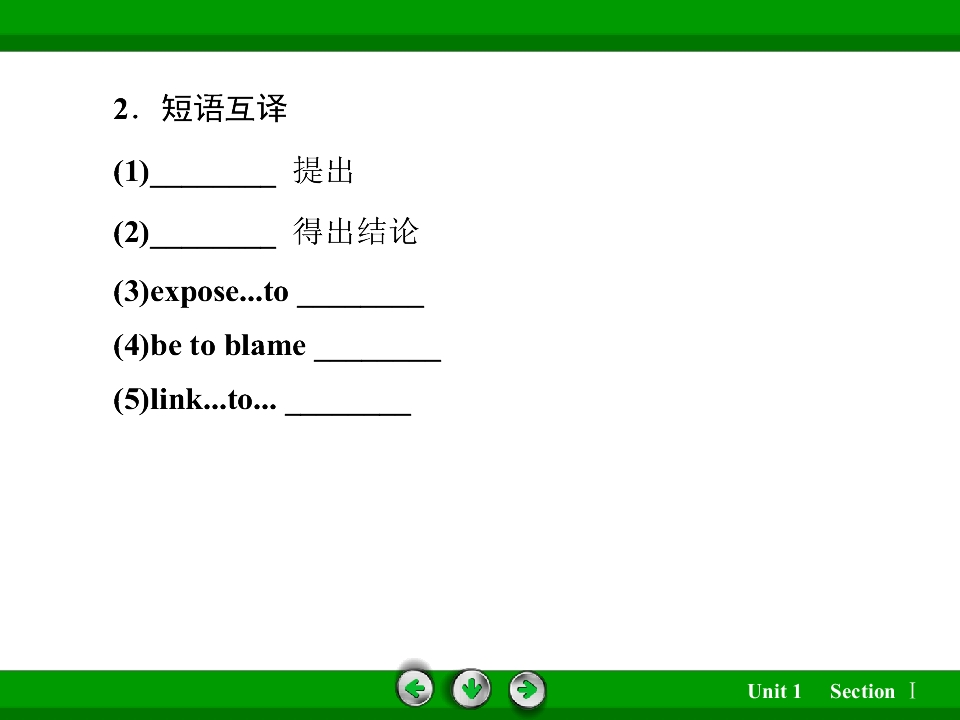The width and height of the screenshot is (960, 720).
Task: Advance with the right arrow button
Action: point(527,689)
